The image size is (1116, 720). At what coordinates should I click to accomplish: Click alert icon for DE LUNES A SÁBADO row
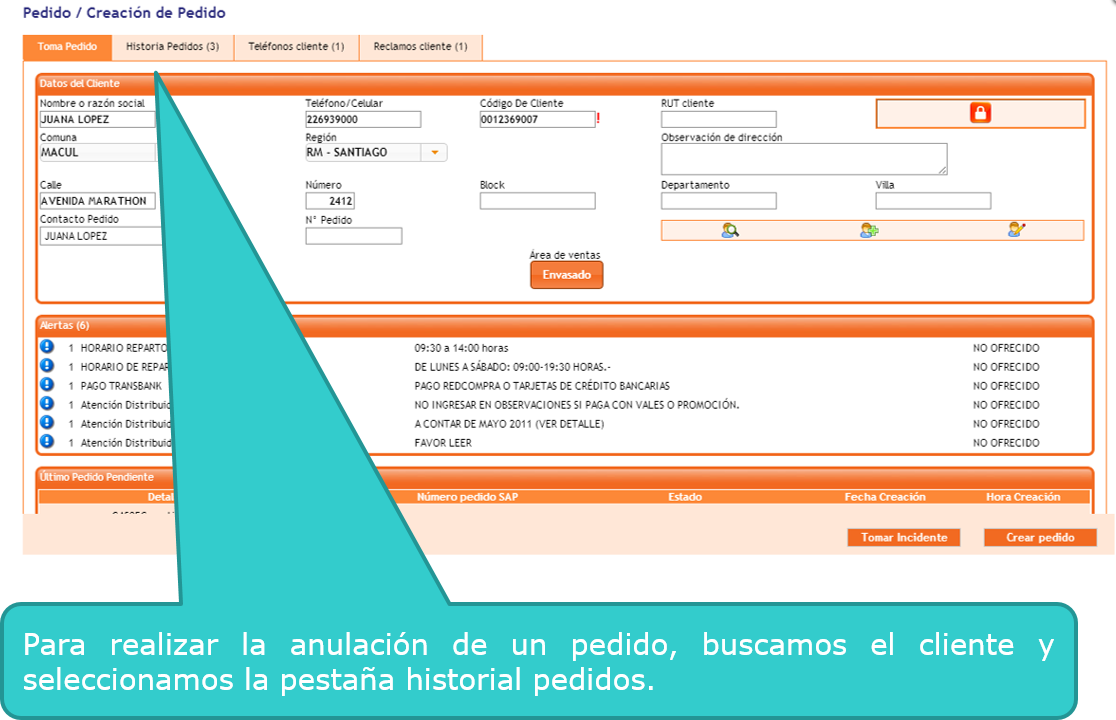click(47, 366)
